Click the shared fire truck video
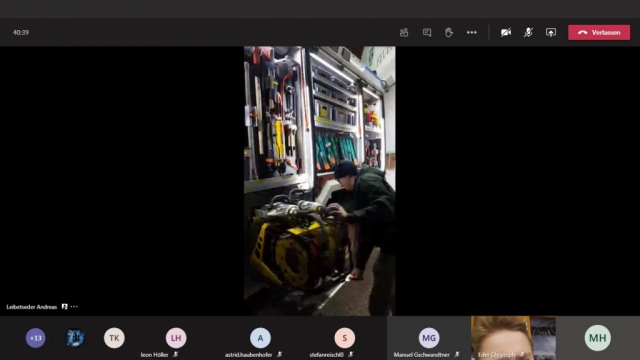 tap(320, 181)
